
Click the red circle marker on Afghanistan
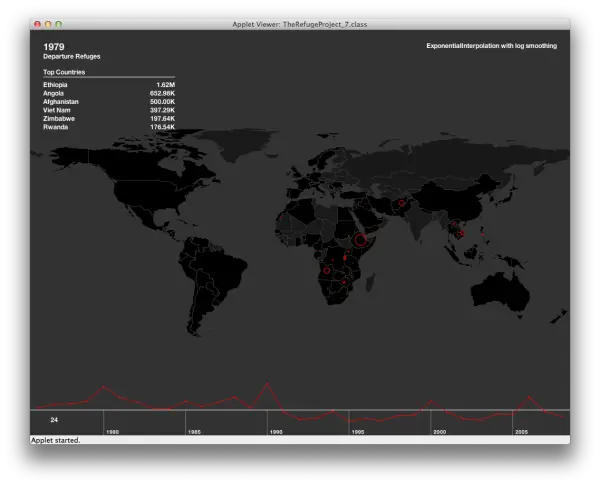[401, 203]
